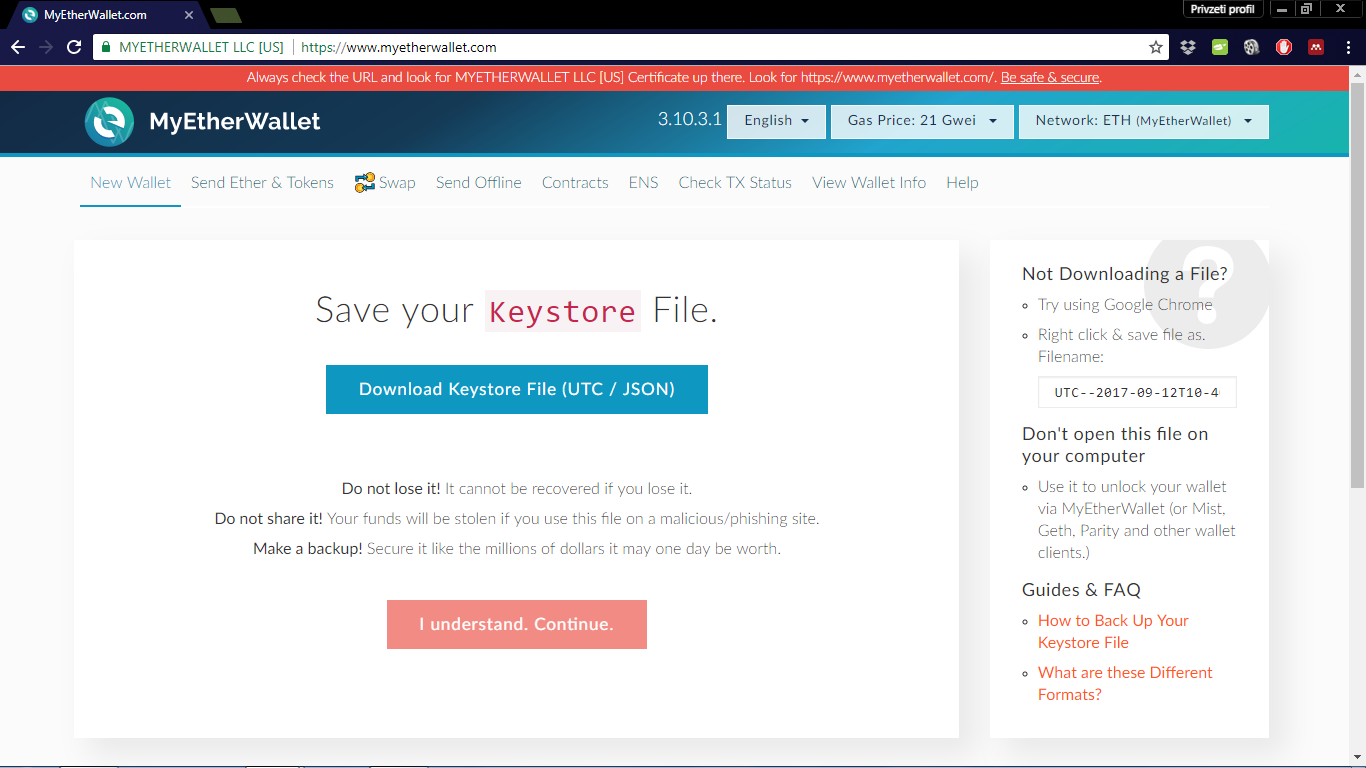Click the Not Downloading a File? heading
1366x768 pixels.
(x=1125, y=274)
